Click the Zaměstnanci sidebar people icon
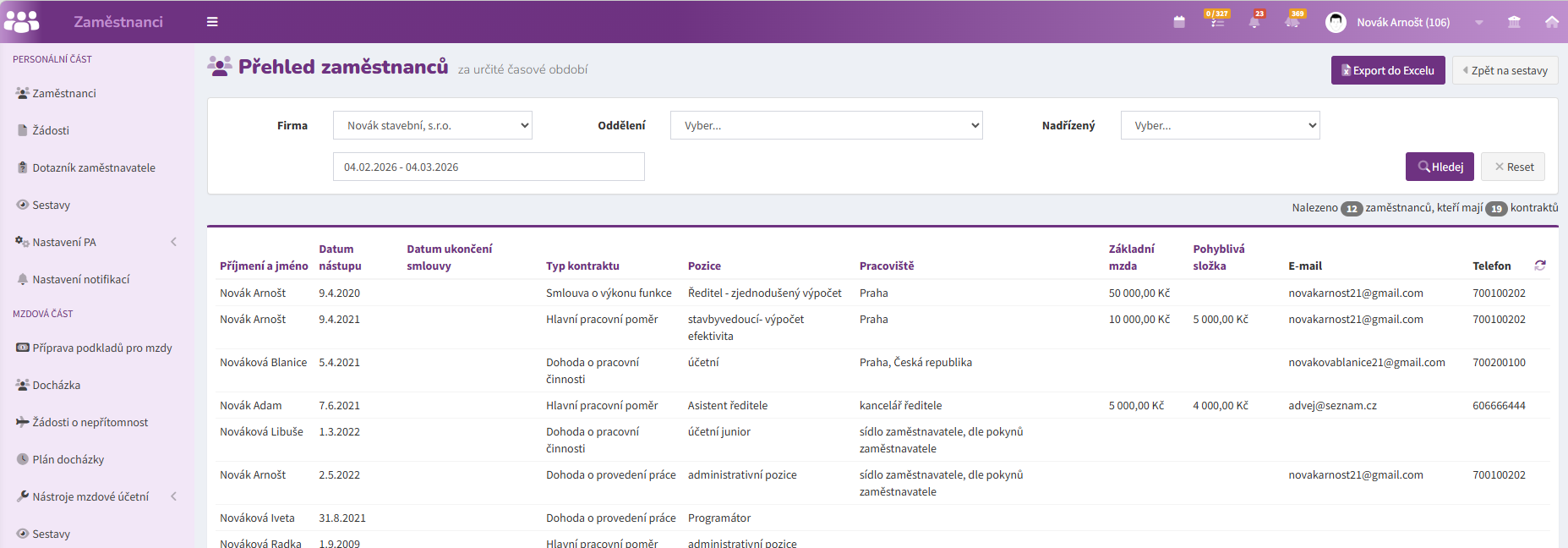Screen dimensions: 1568x548 click(x=23, y=93)
